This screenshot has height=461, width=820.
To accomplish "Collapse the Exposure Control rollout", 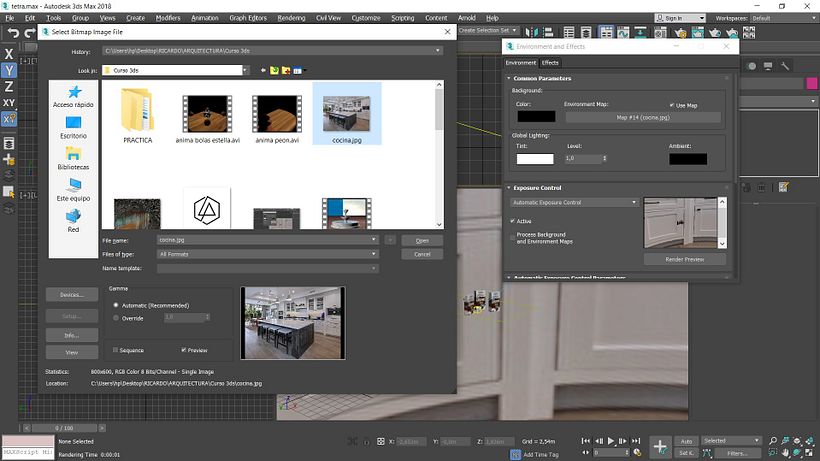I will click(508, 188).
